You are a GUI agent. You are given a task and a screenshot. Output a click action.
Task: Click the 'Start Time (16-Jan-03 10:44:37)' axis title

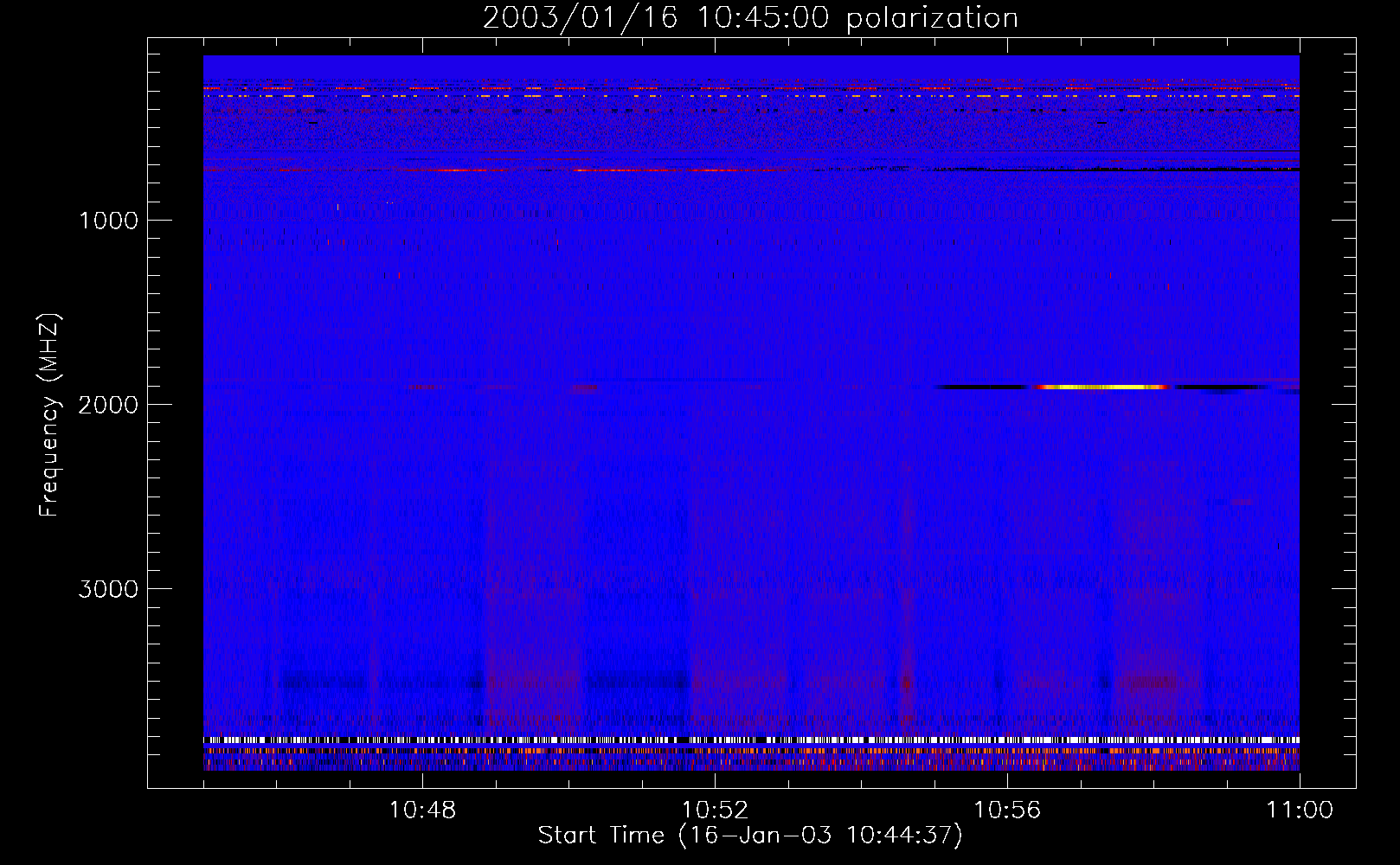[x=750, y=836]
